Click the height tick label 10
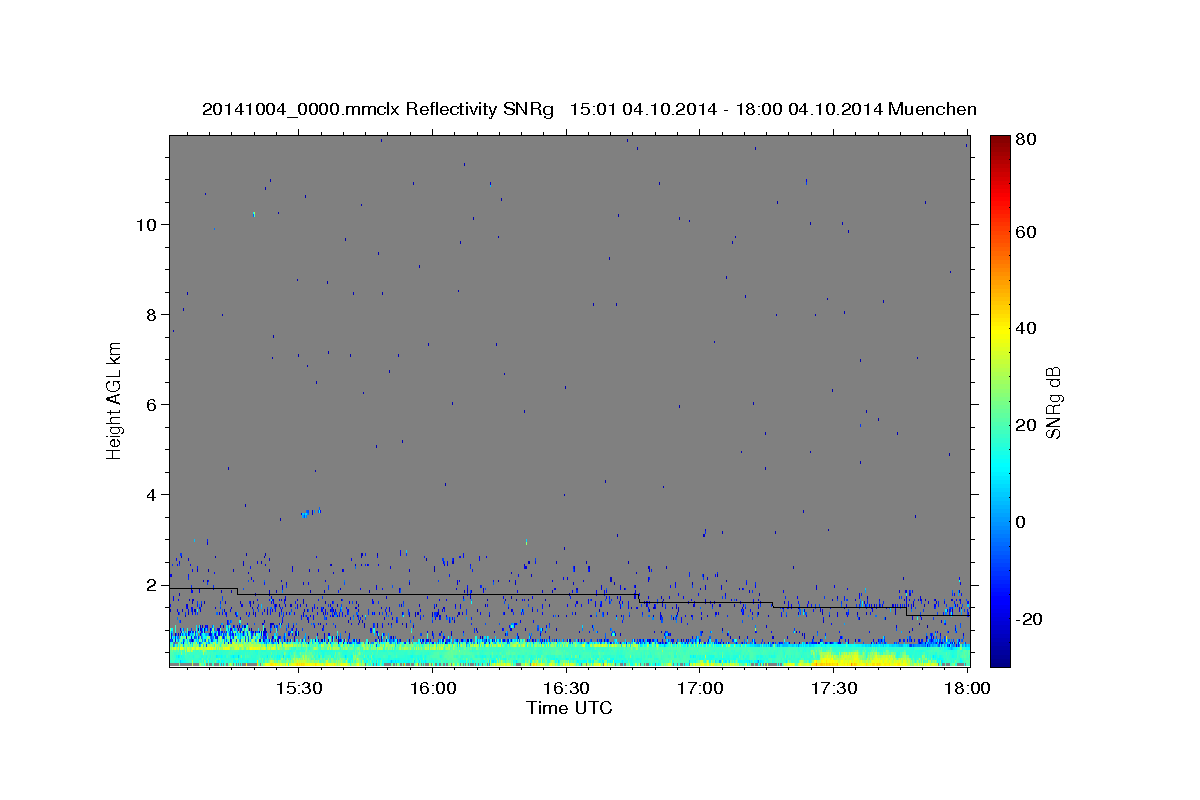Viewport: 1200px width, 800px height. click(148, 224)
